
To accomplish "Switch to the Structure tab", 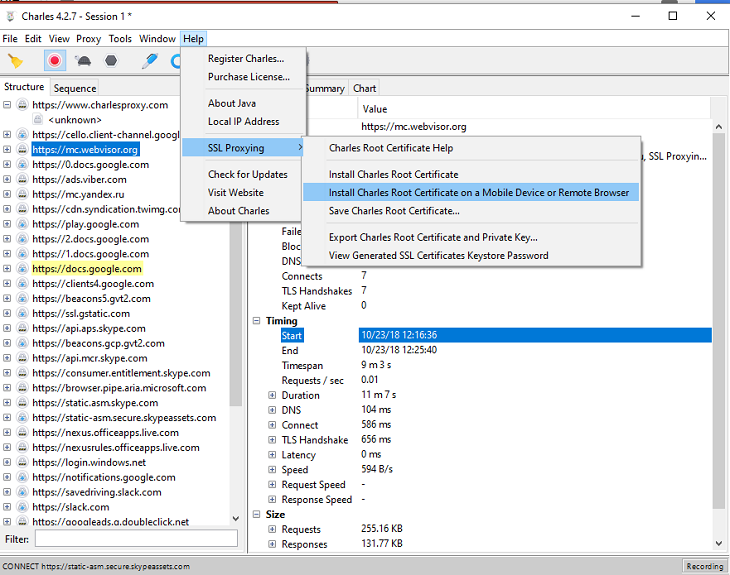I will pyautogui.click(x=24, y=87).
